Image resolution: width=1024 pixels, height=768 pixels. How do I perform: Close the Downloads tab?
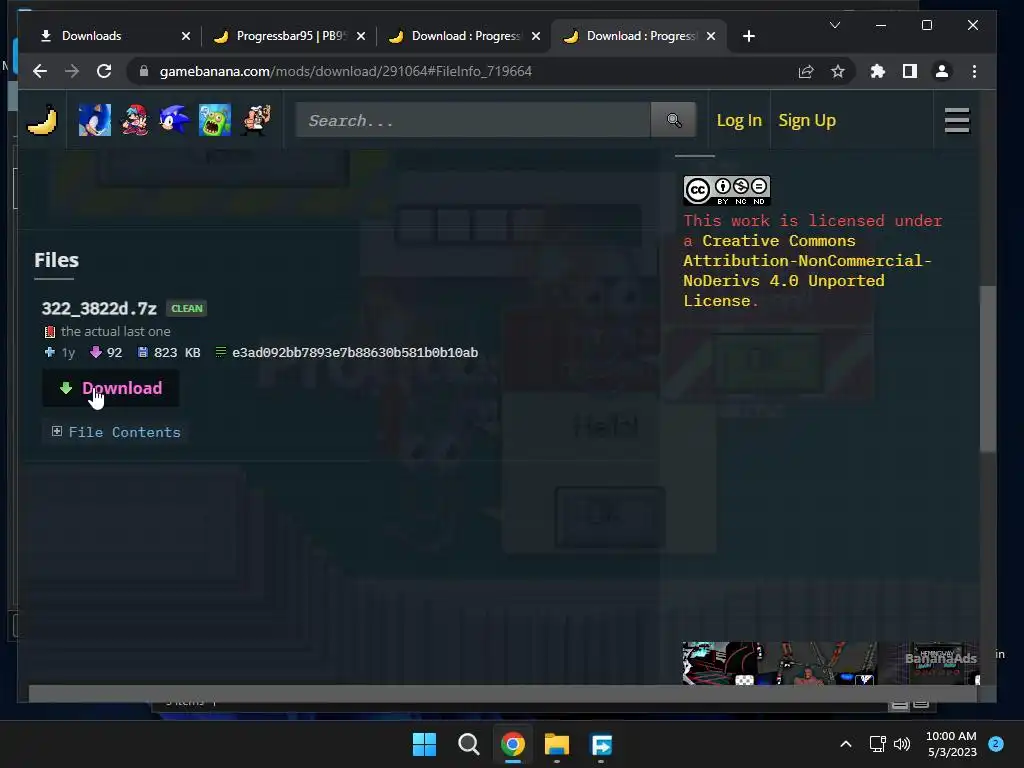click(x=185, y=36)
